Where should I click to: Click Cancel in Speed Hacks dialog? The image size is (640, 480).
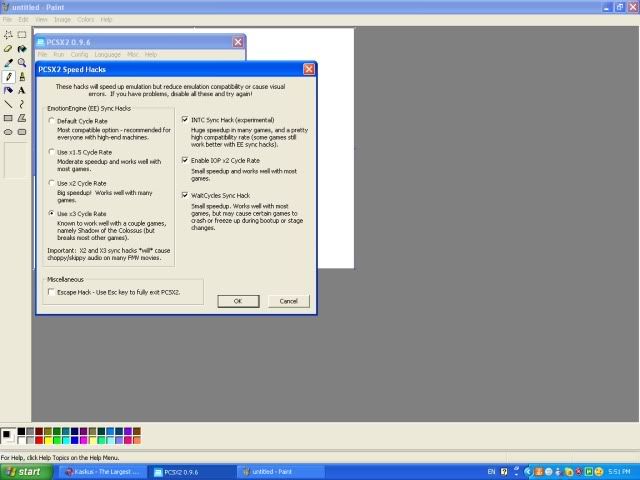(289, 301)
